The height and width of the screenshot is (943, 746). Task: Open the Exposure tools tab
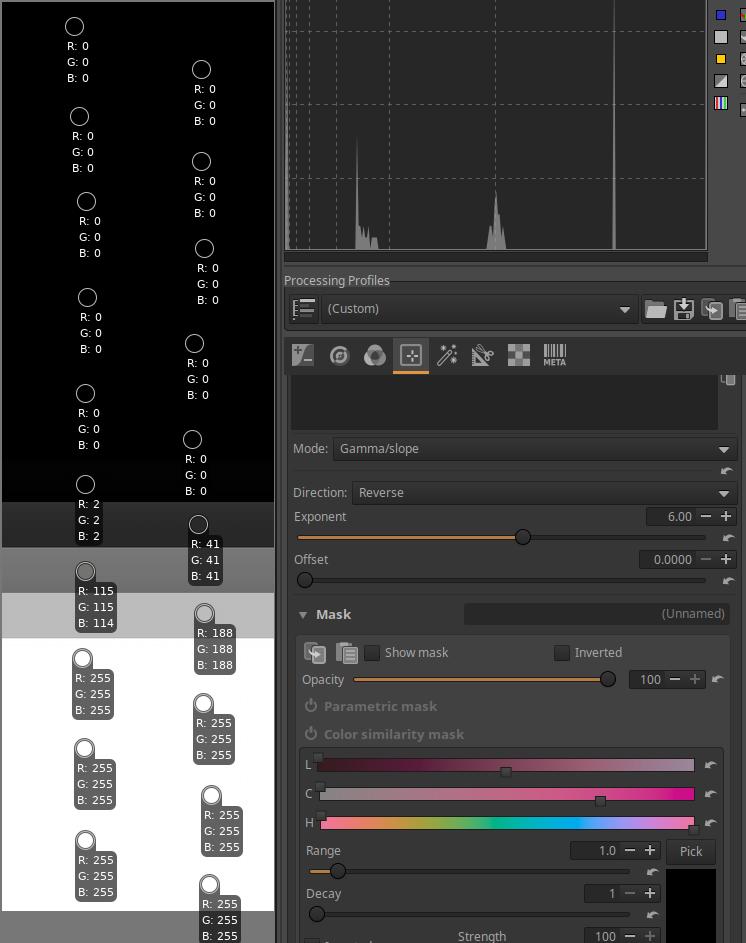[x=303, y=355]
